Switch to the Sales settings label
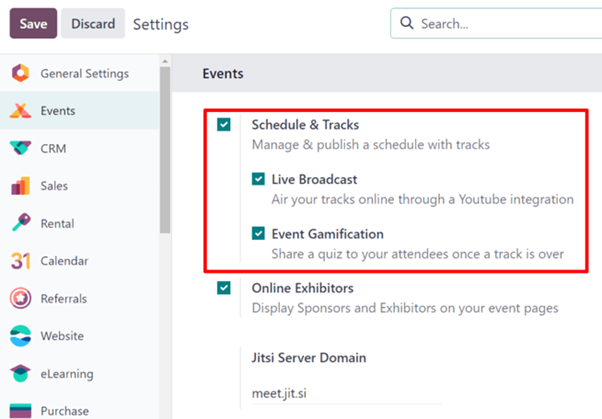Screen dimensions: 602x419 point(54,186)
